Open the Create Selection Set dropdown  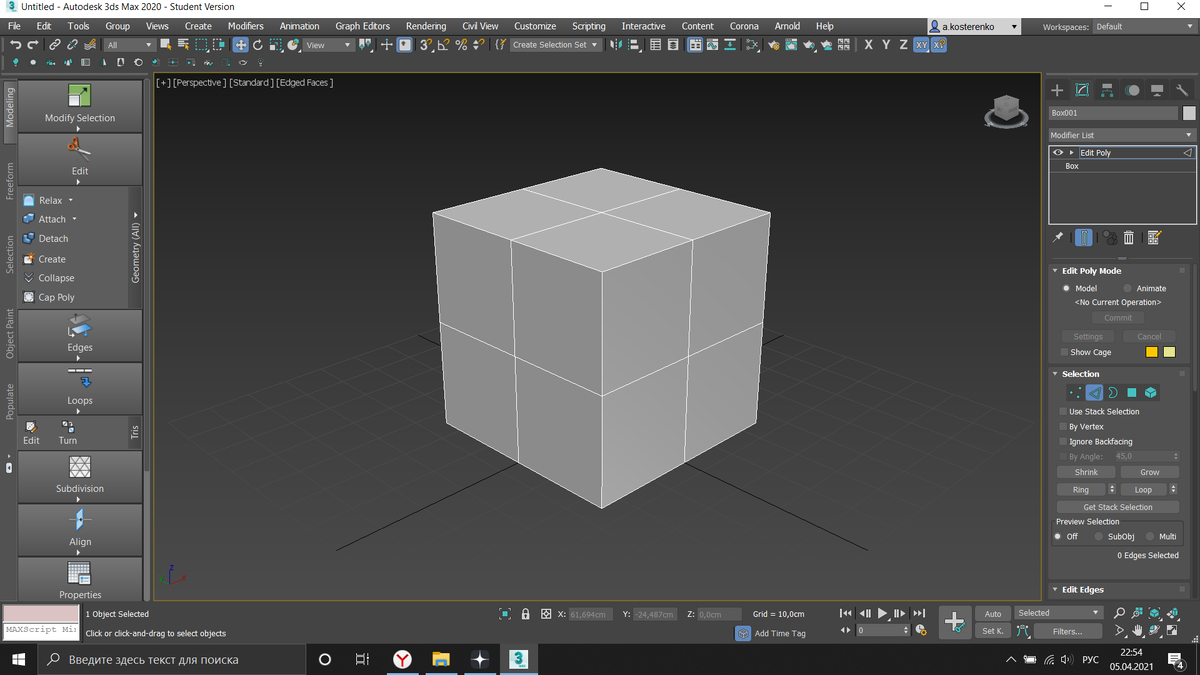(x=555, y=45)
